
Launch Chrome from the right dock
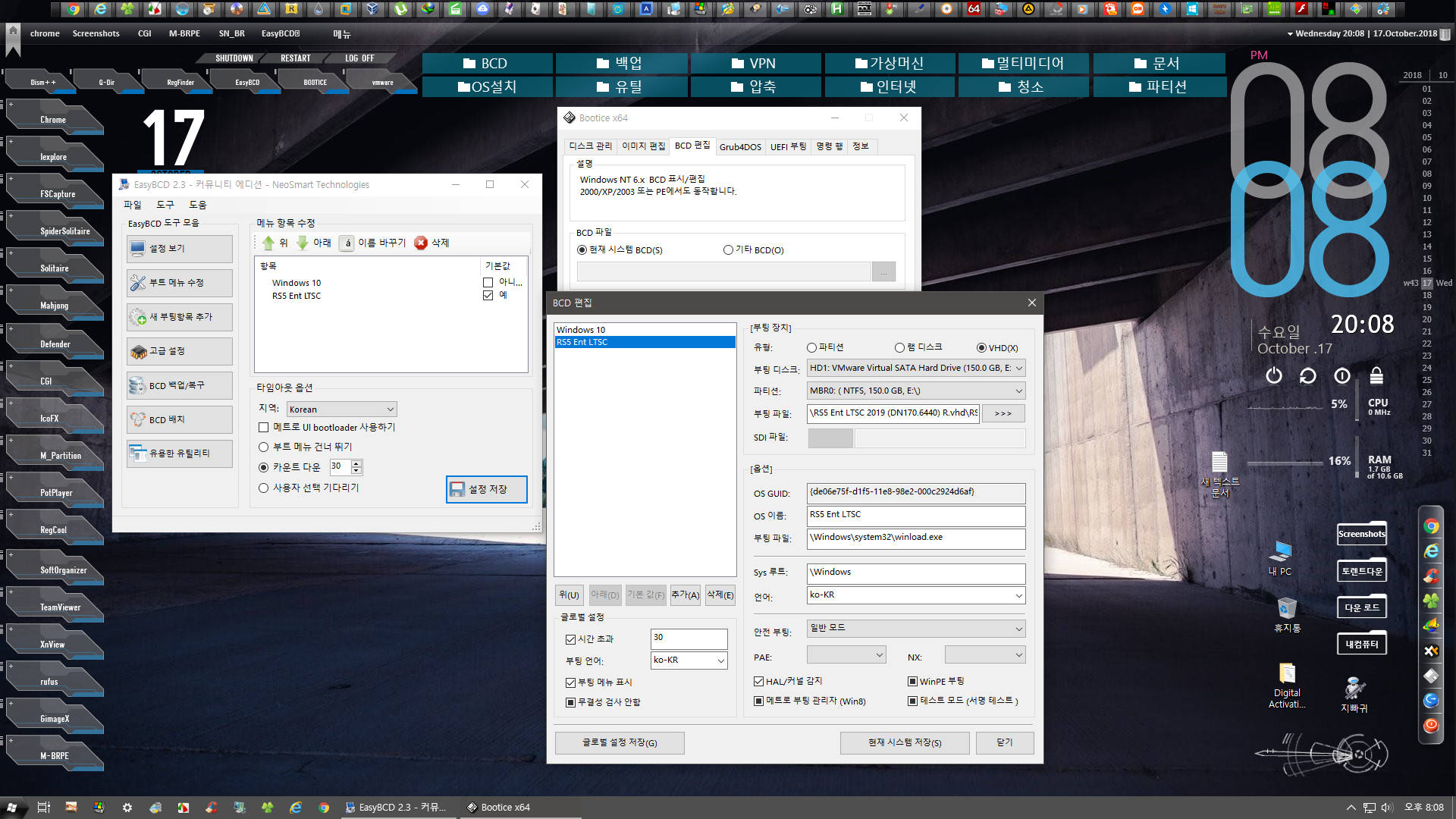(x=1431, y=526)
